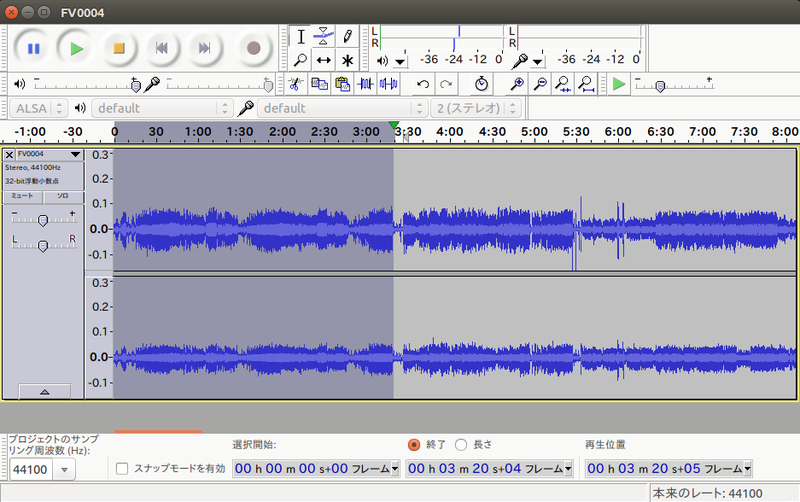Image resolution: width=800 pixels, height=502 pixels.
Task: Open the FV0004 track name menu
Action: point(49,155)
